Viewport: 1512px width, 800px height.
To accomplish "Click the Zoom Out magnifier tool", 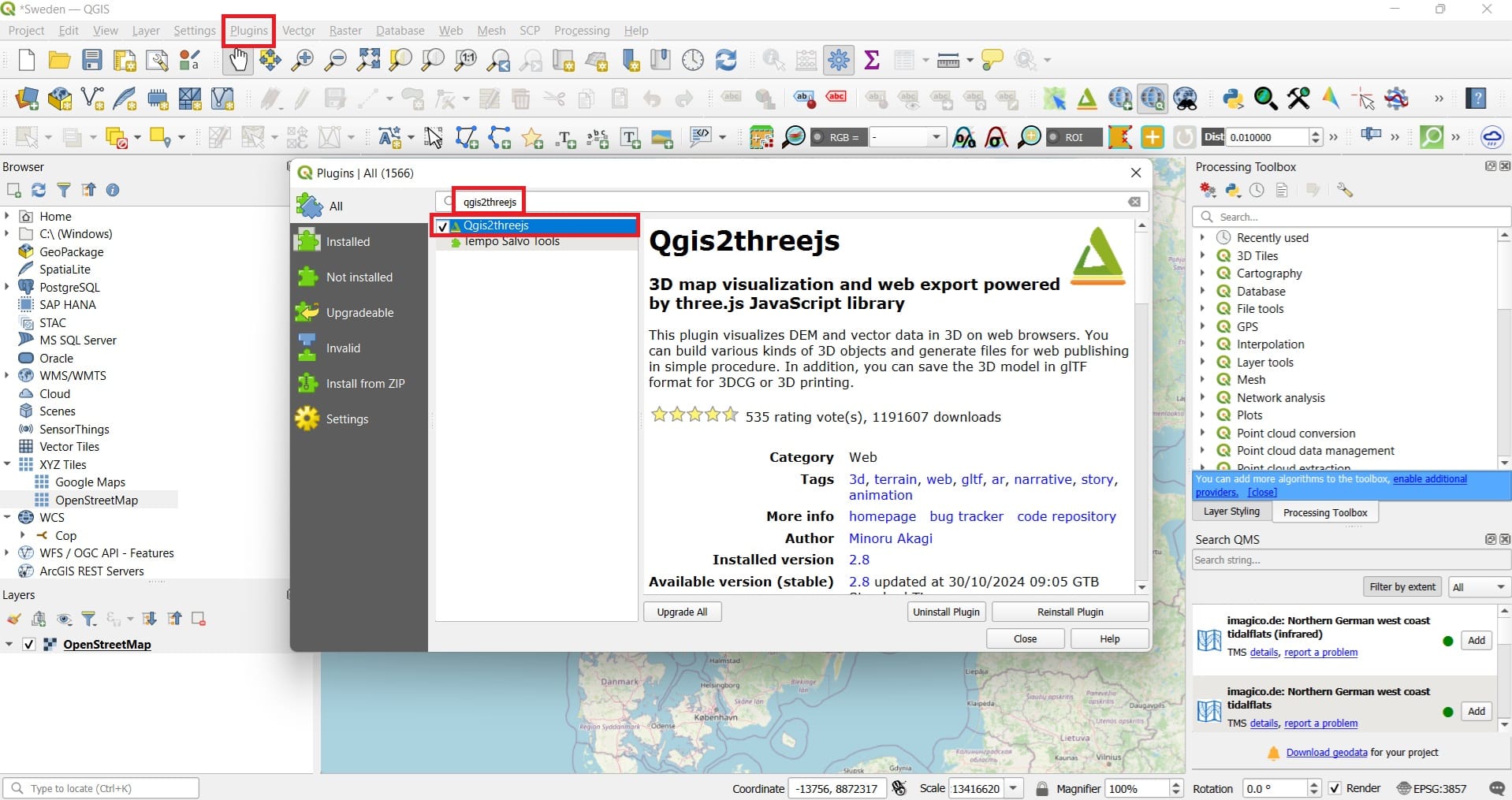I will click(x=336, y=60).
